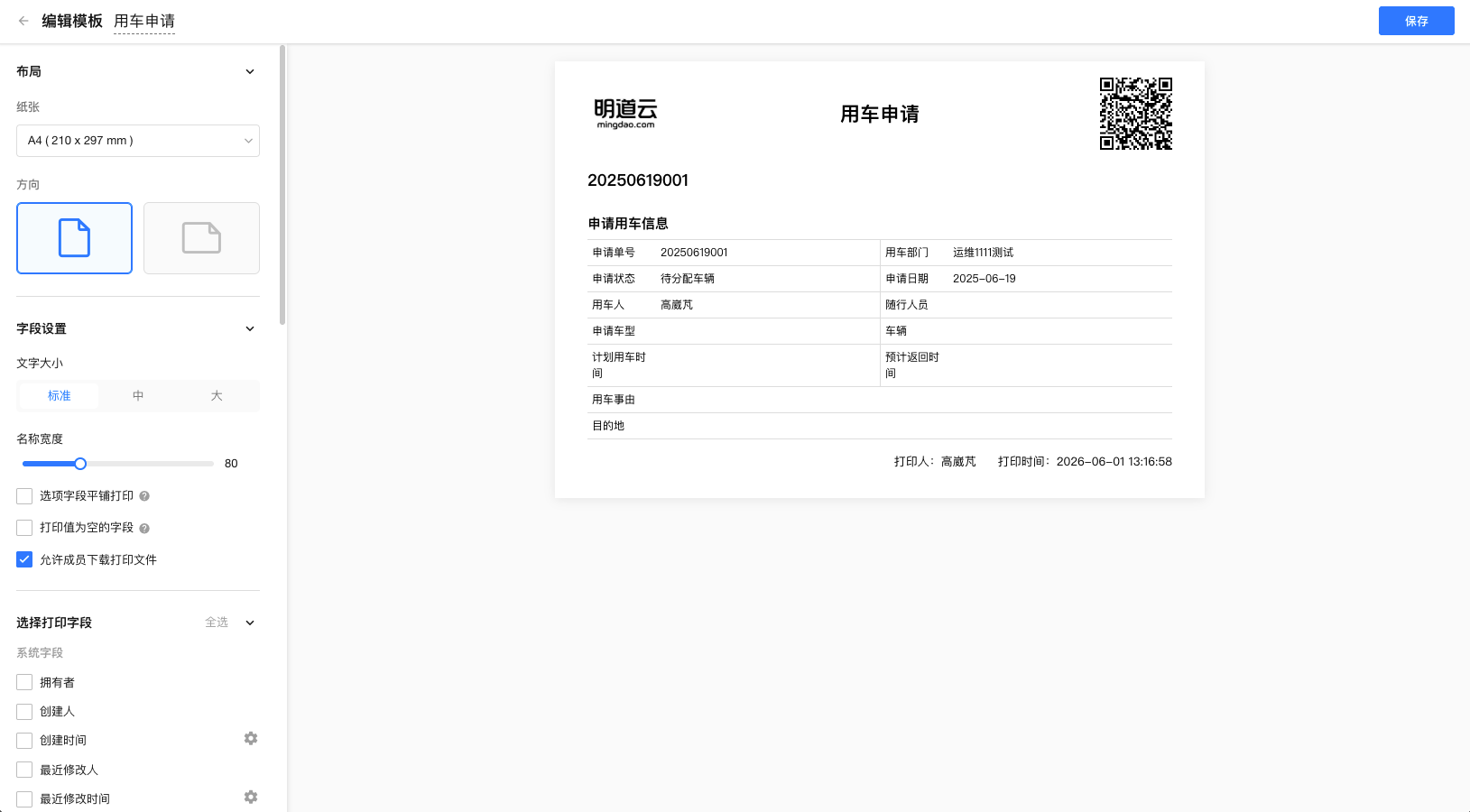Collapse the 选择打印字段 section
The height and width of the screenshot is (812, 1470).
click(x=250, y=623)
